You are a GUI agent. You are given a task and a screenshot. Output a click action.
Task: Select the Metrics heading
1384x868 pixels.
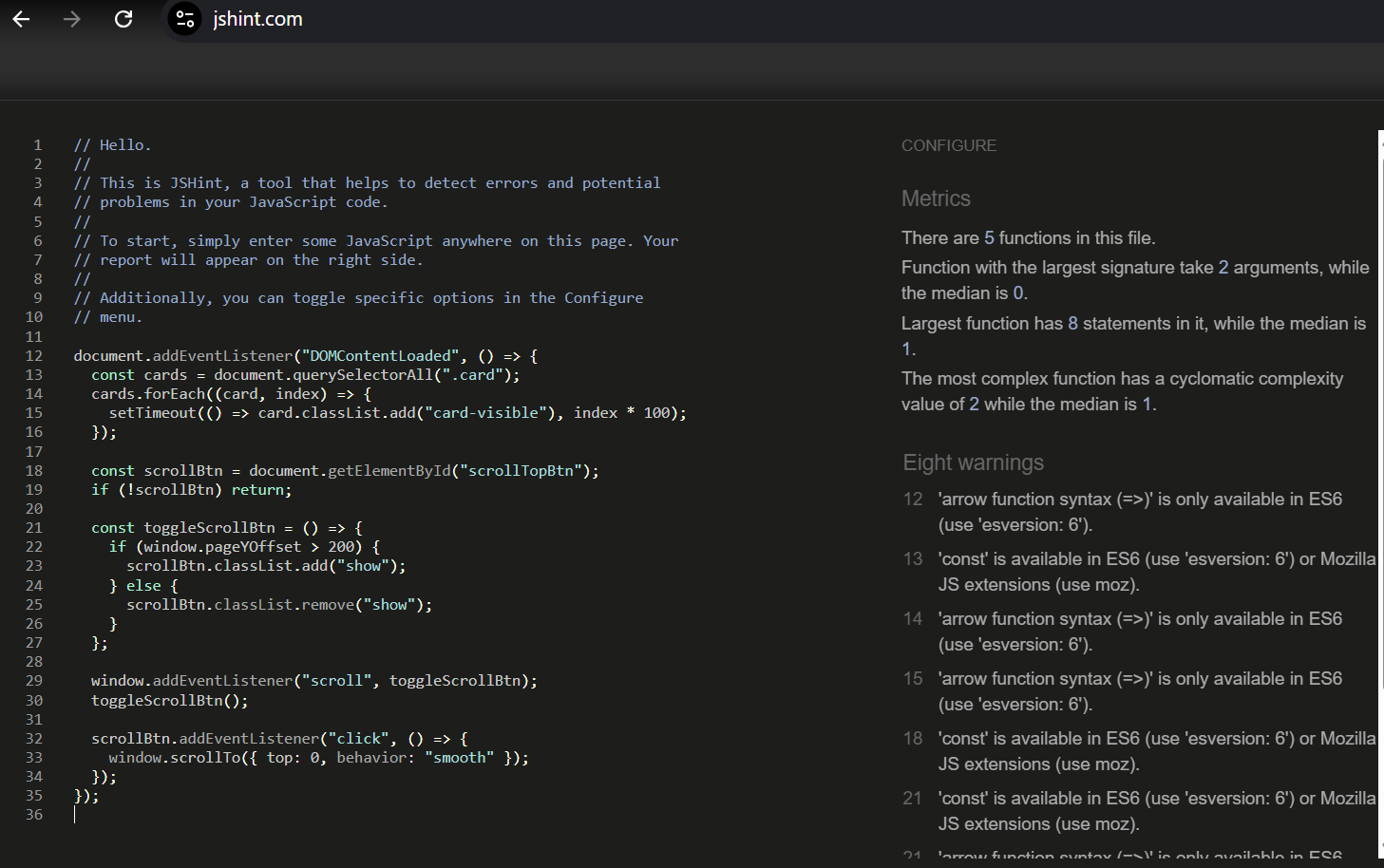936,198
